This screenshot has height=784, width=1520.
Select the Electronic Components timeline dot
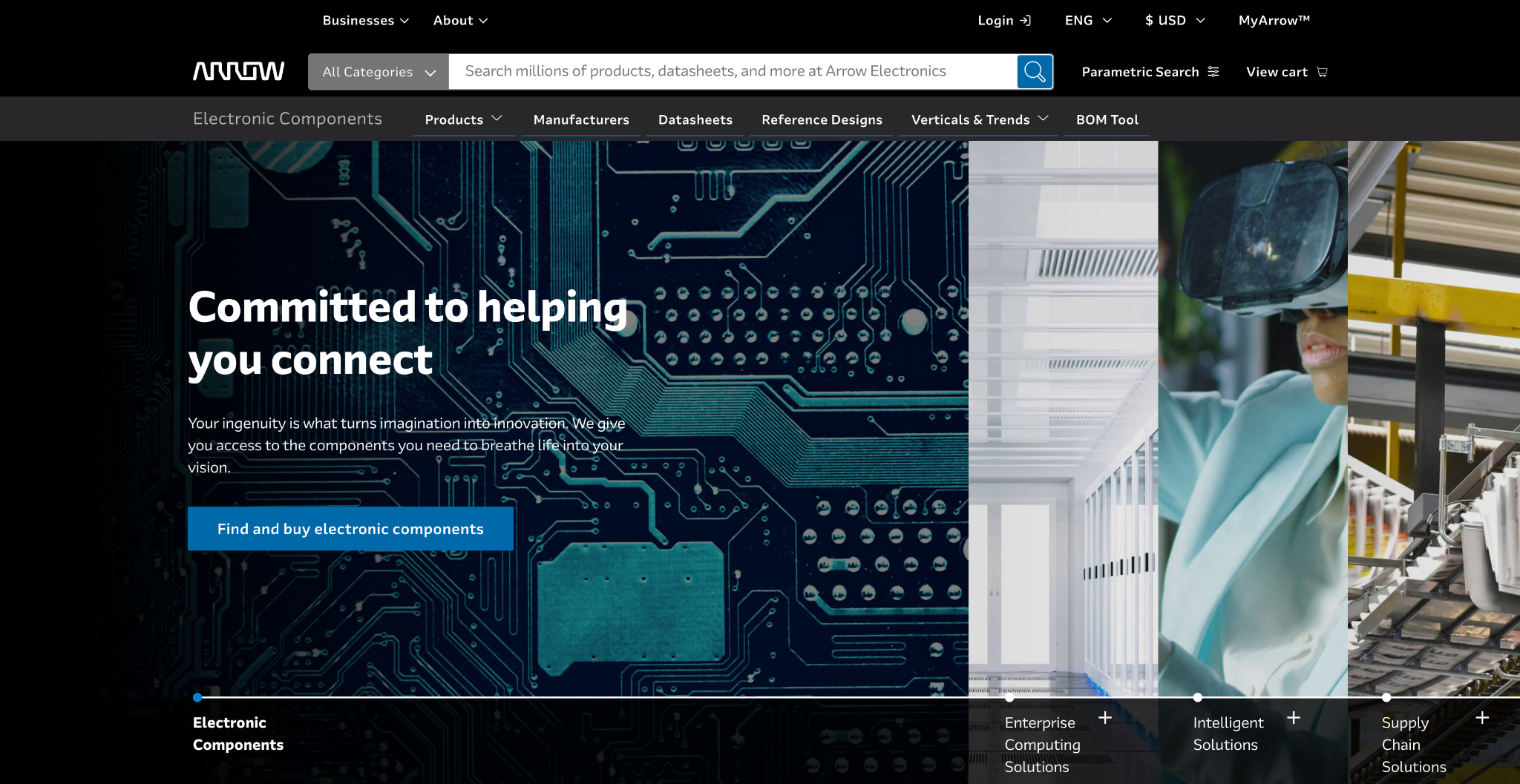(197, 697)
